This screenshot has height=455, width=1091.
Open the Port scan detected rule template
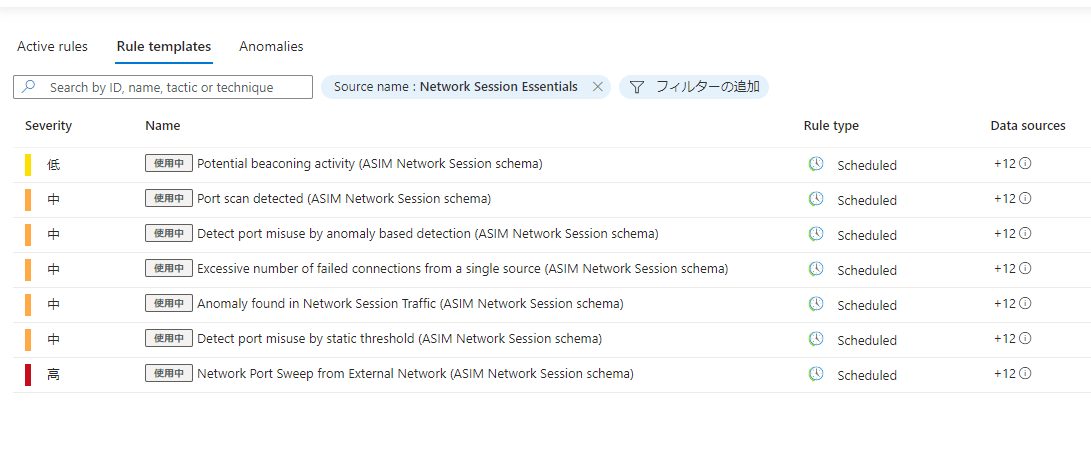[343, 199]
